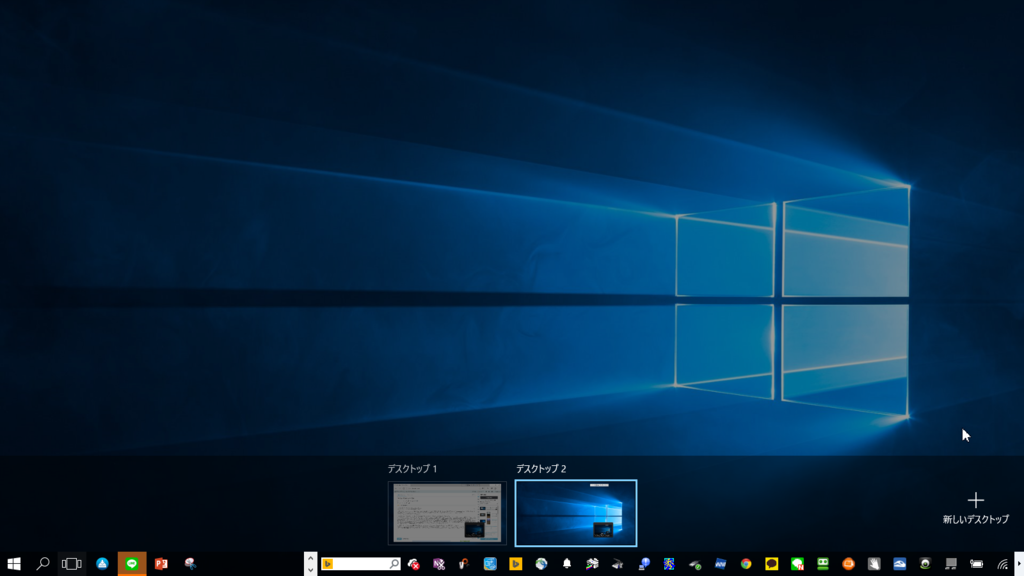Click the green robot face tray icon
The height and width of the screenshot is (576, 1024).
823,564
